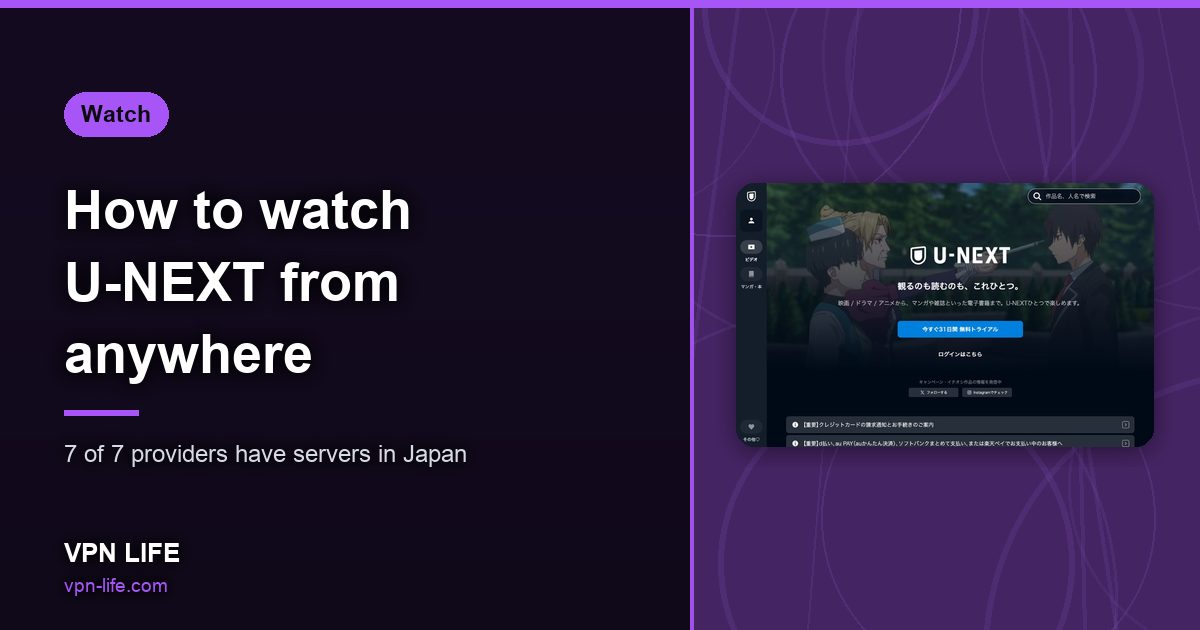Click "7 of 7 providers have servers in Japan"

pos(265,454)
